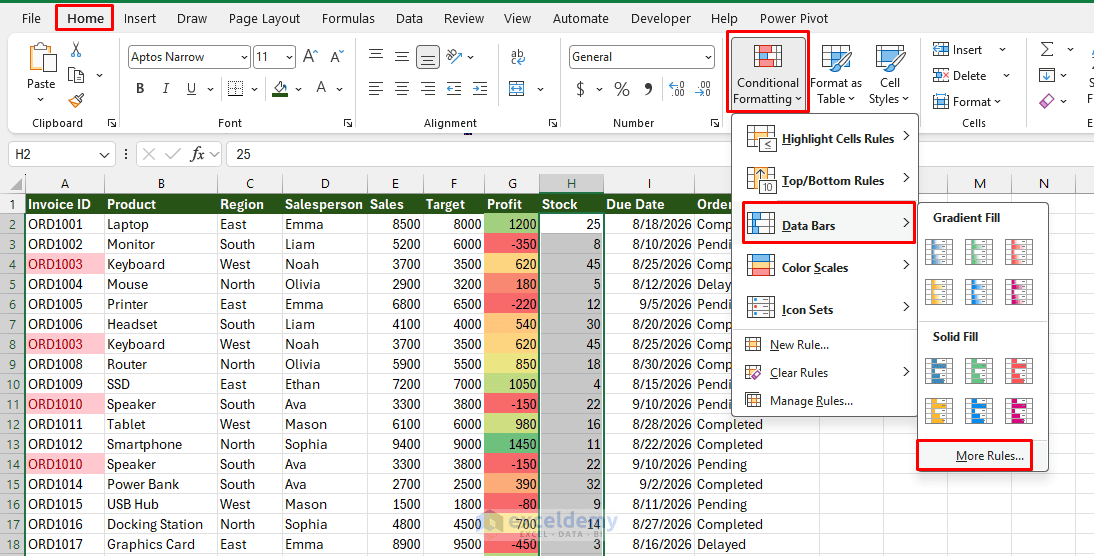This screenshot has width=1094, height=556.
Task: Toggle Align Left
Action: point(376,89)
